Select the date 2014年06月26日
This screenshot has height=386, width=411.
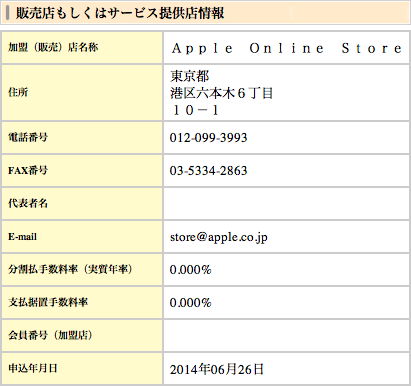click(217, 369)
